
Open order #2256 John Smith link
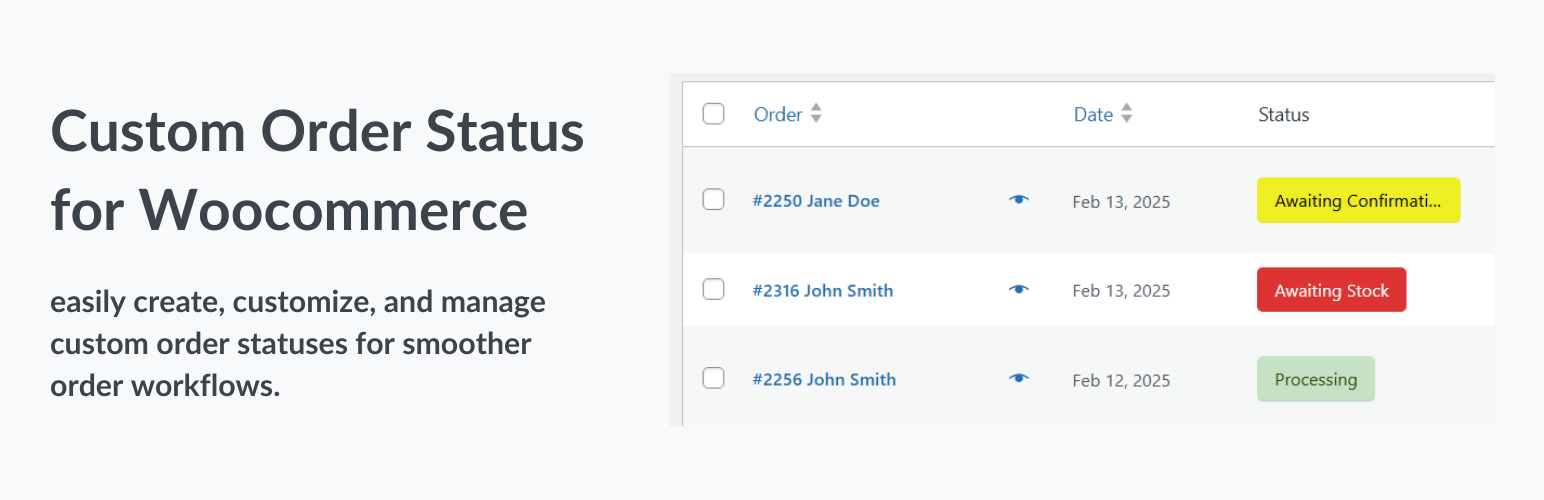tap(824, 380)
